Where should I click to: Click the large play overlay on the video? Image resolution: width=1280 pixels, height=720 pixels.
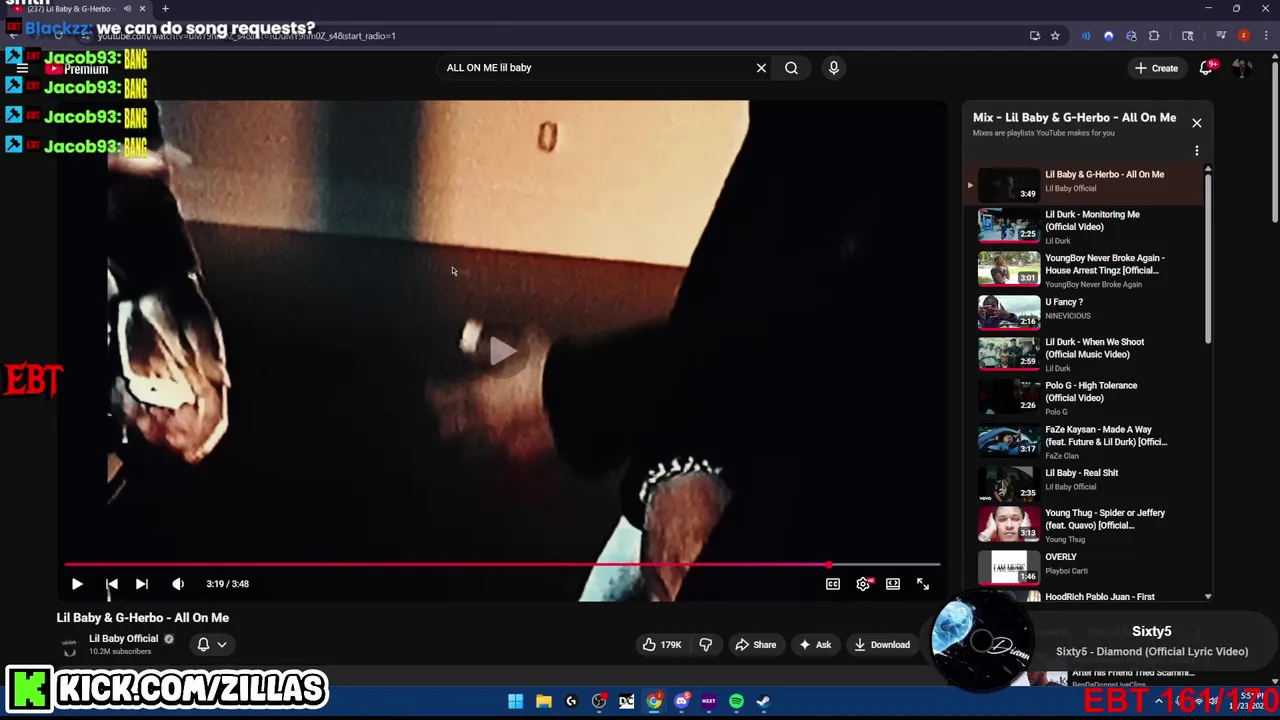tap(502, 350)
